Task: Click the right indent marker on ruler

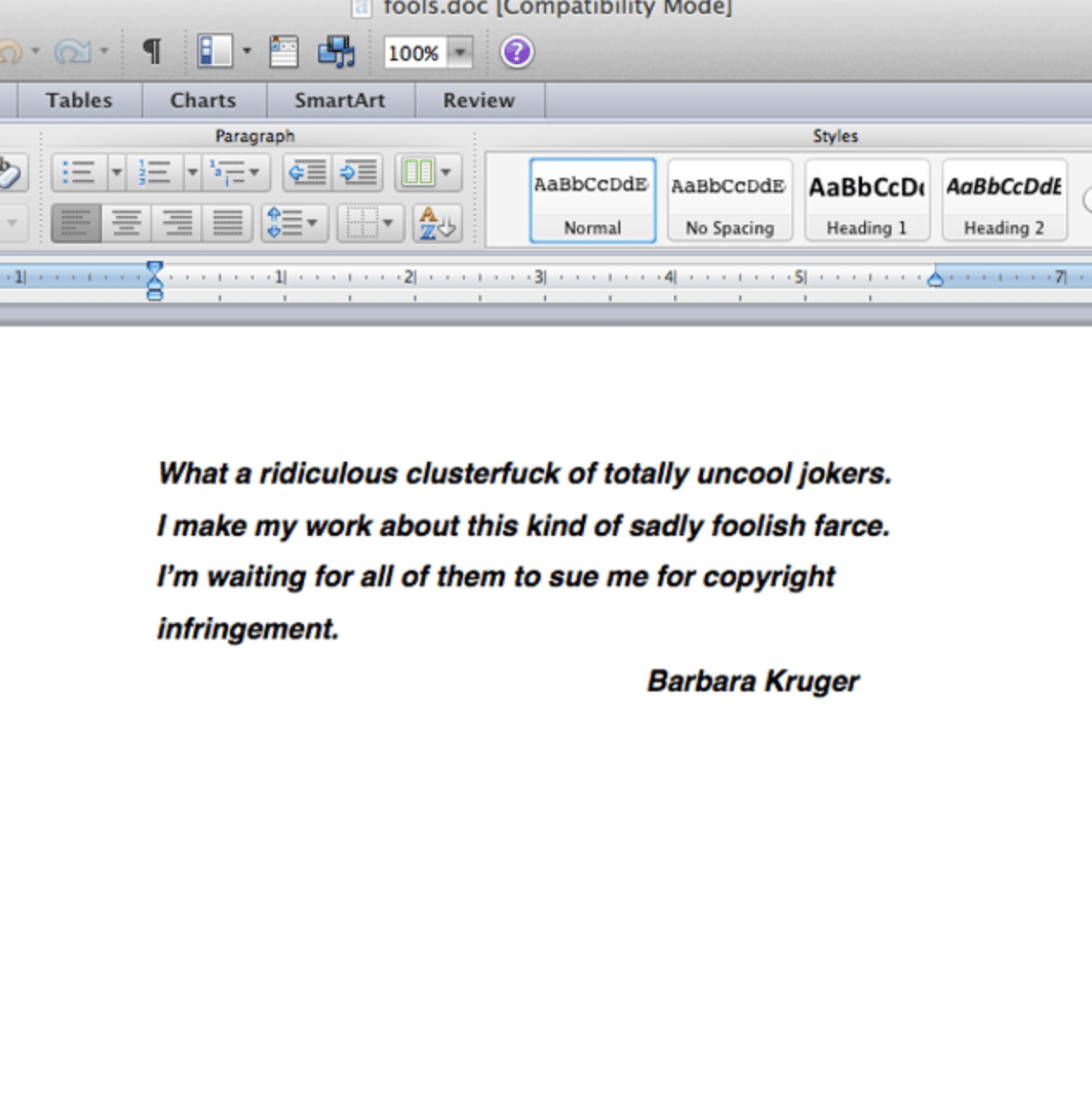Action: pos(935,278)
